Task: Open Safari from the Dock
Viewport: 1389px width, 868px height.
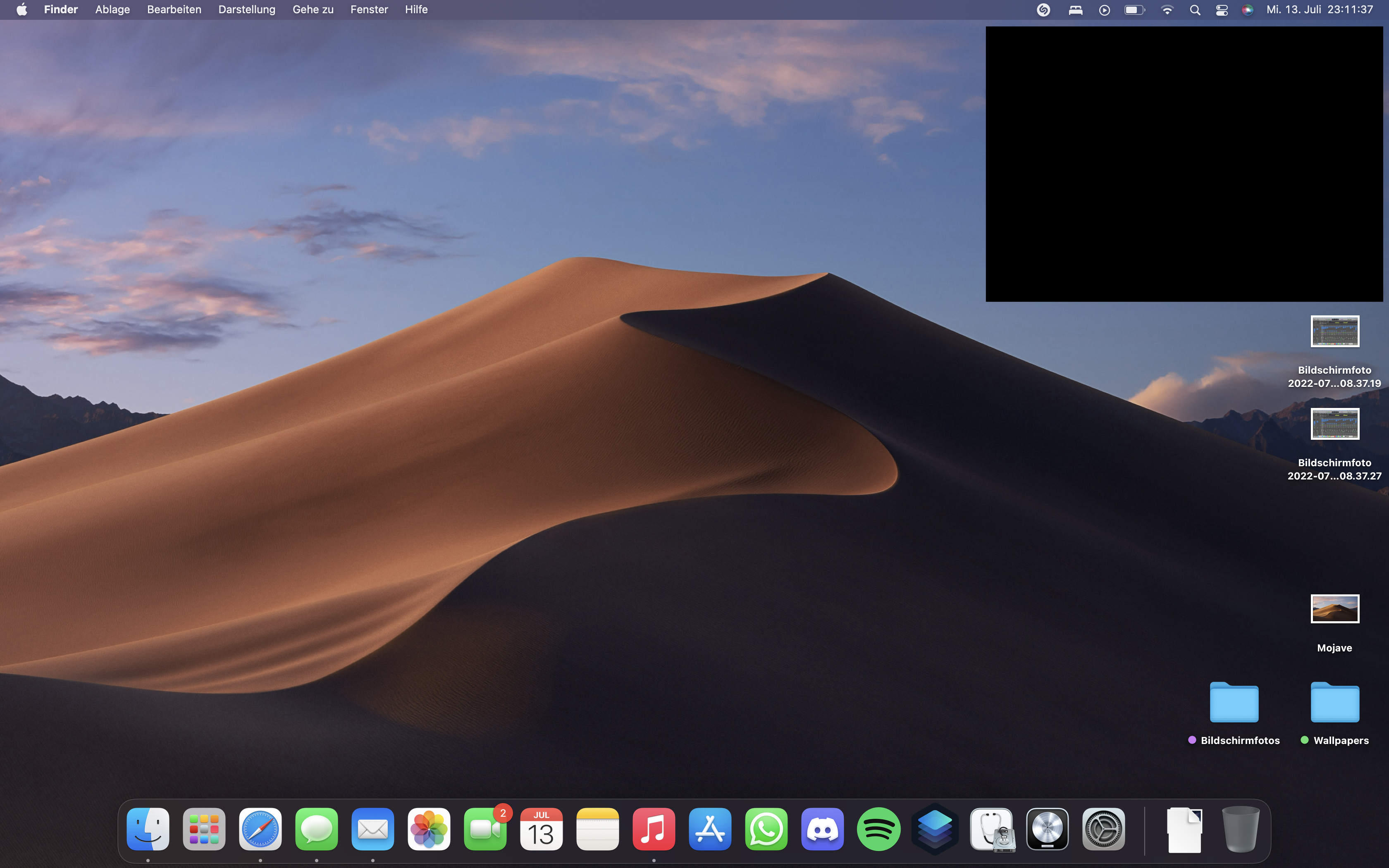Action: [x=260, y=830]
